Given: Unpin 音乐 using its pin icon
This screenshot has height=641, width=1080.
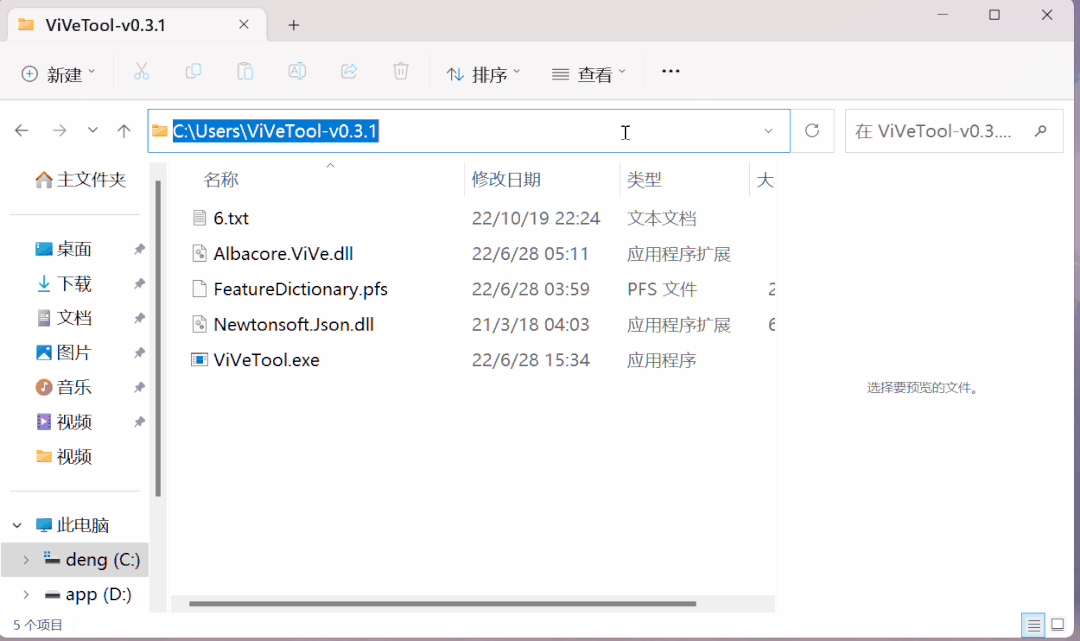Looking at the screenshot, I should click(139, 387).
